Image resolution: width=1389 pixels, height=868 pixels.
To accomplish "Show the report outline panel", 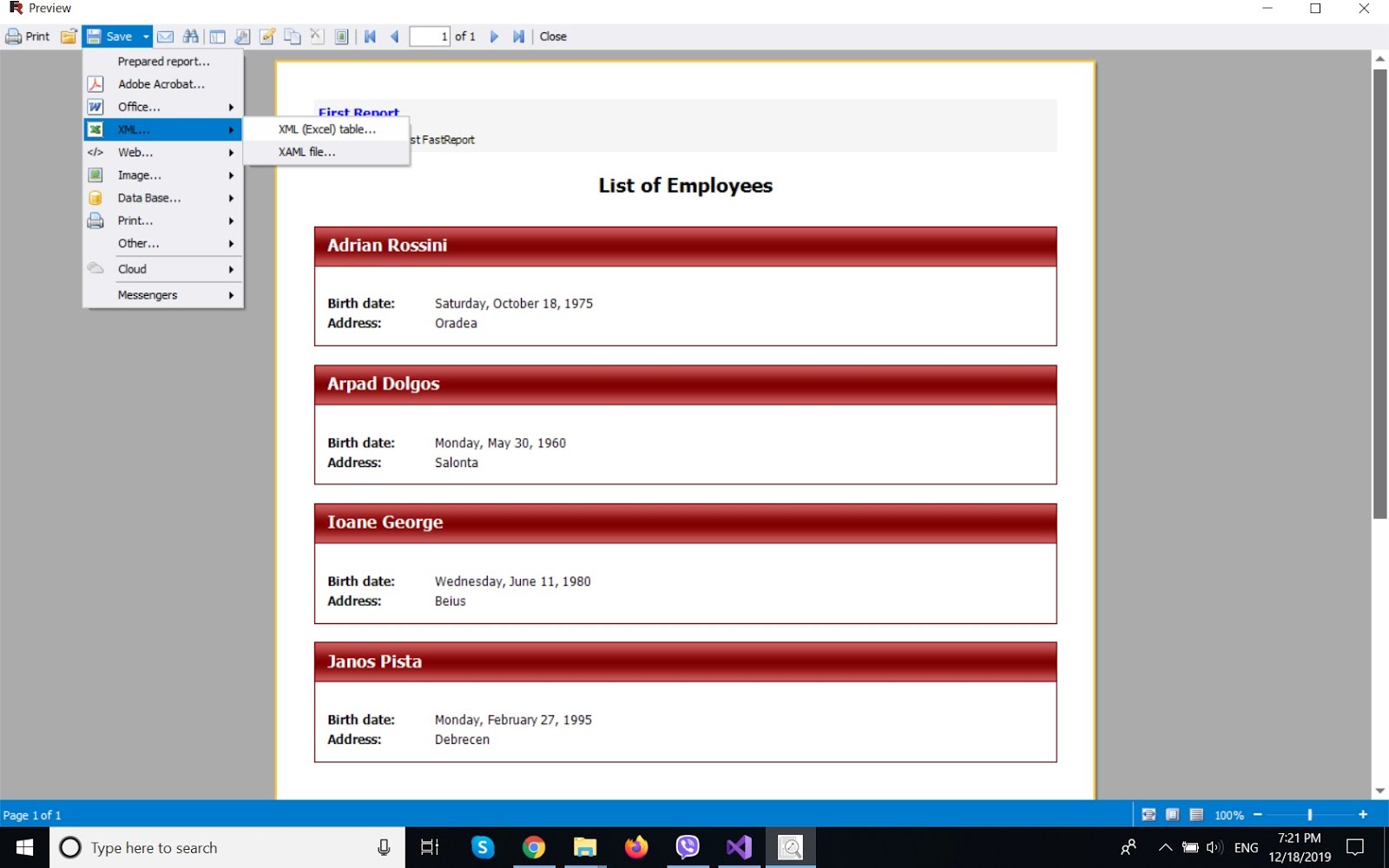I will [x=218, y=36].
